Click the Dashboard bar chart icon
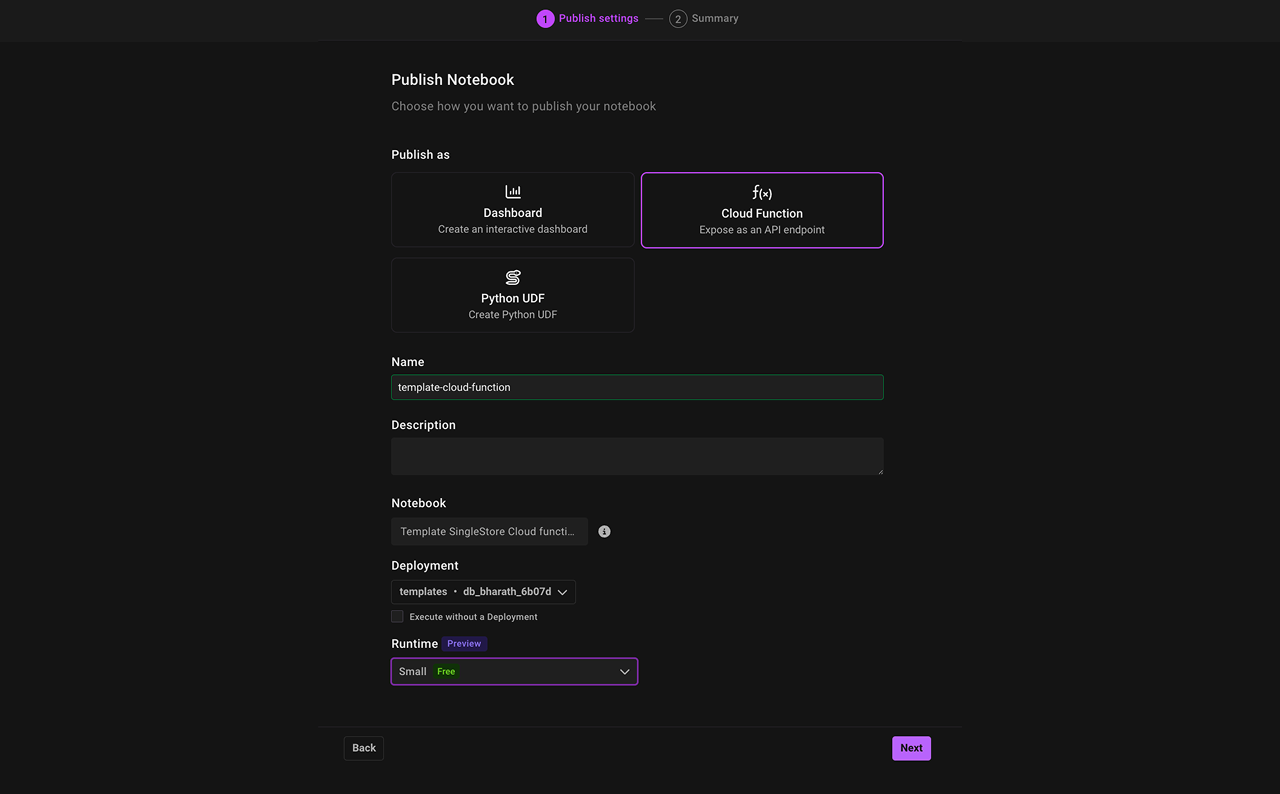Viewport: 1280px width, 794px height. tap(512, 190)
